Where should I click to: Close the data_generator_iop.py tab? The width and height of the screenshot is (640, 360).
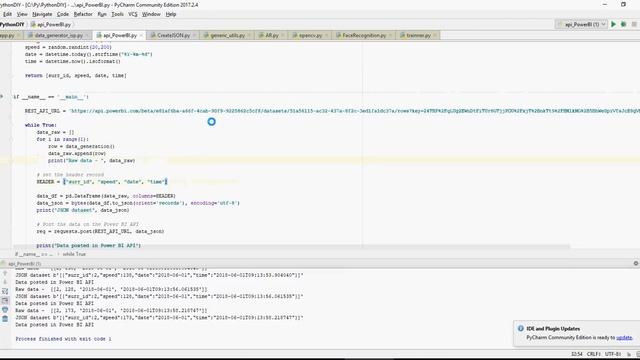point(87,36)
